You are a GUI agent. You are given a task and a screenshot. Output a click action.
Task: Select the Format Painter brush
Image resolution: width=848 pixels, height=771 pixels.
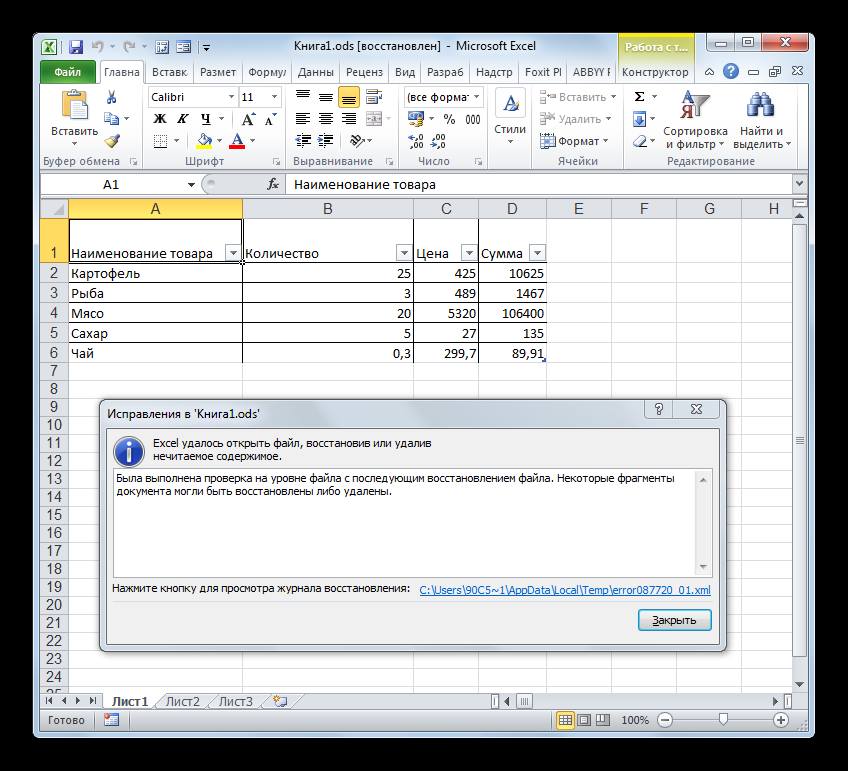click(112, 141)
